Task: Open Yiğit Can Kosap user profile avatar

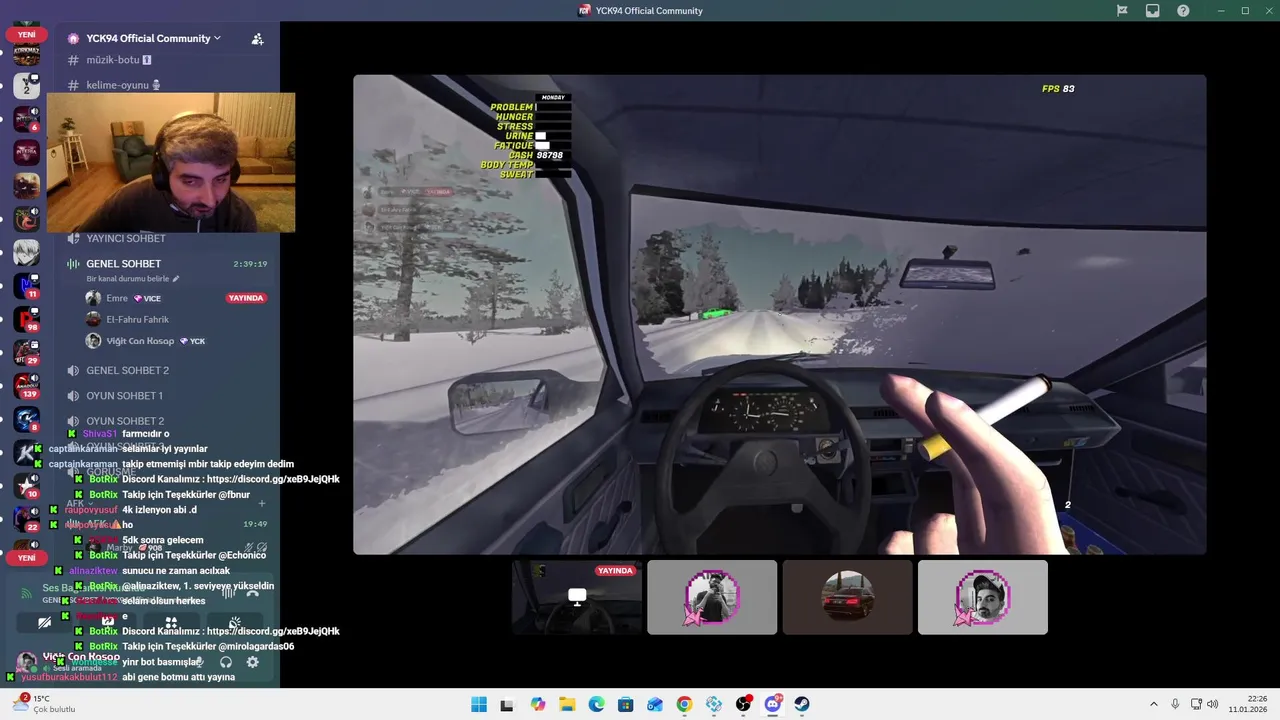Action: point(26,661)
